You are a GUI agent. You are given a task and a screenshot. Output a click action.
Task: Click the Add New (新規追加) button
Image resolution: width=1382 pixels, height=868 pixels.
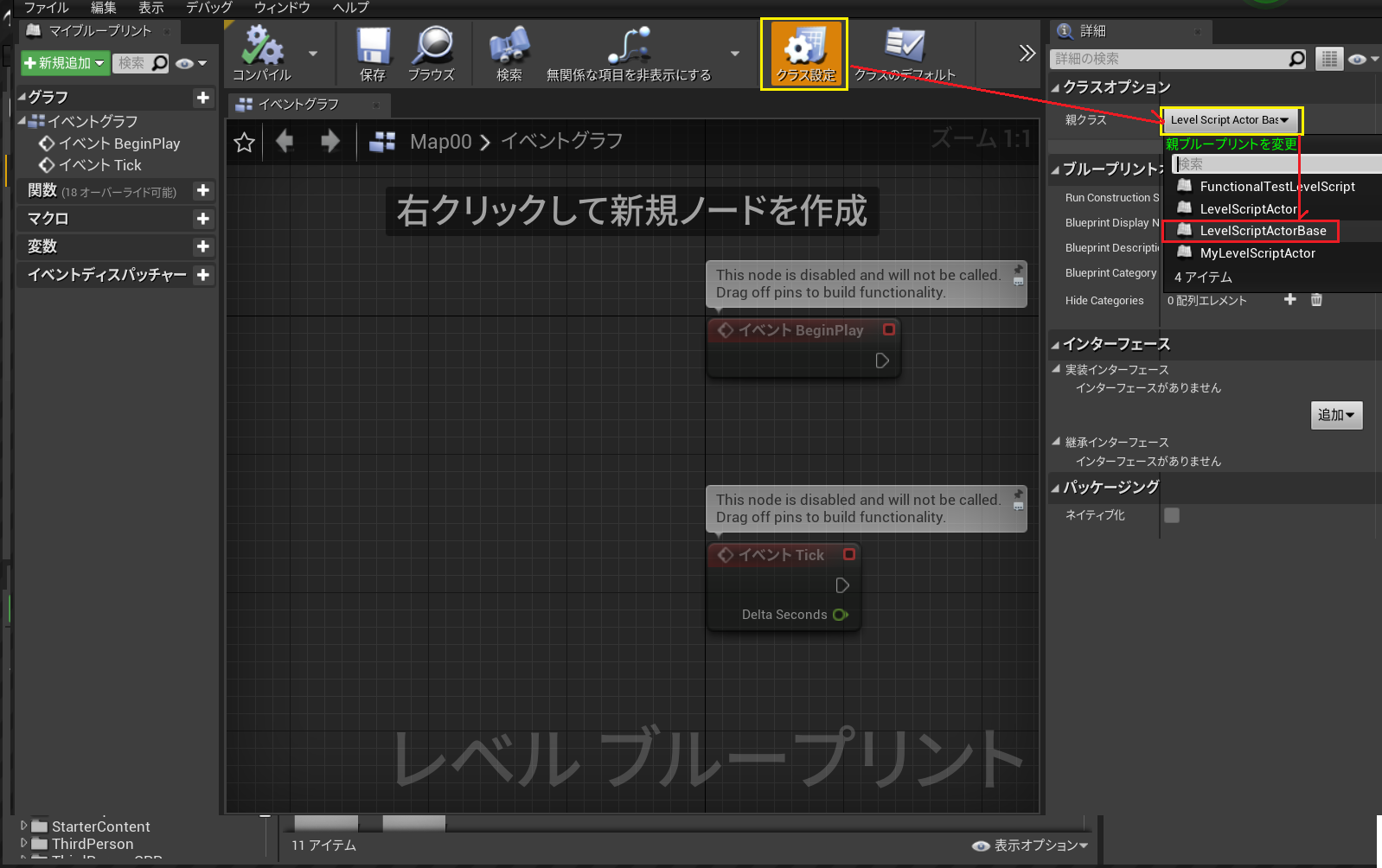(65, 63)
